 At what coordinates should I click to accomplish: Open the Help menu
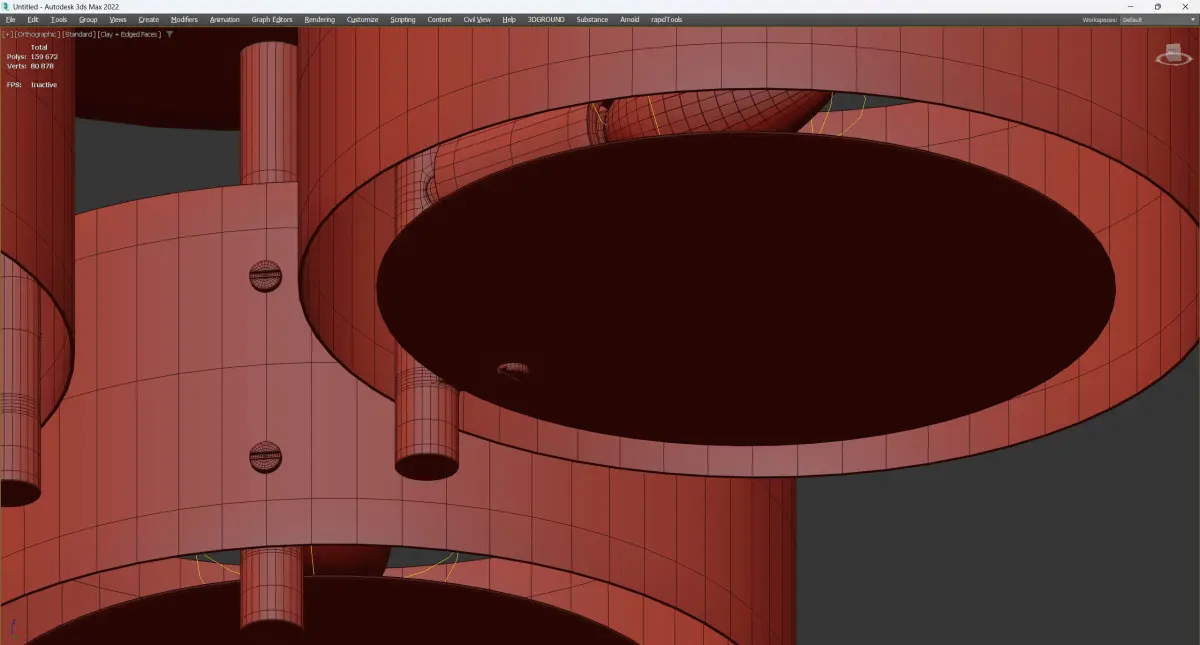pos(509,19)
